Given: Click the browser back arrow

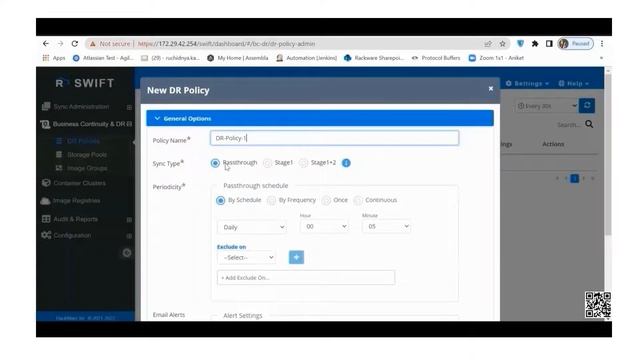Looking at the screenshot, I should tap(46, 44).
